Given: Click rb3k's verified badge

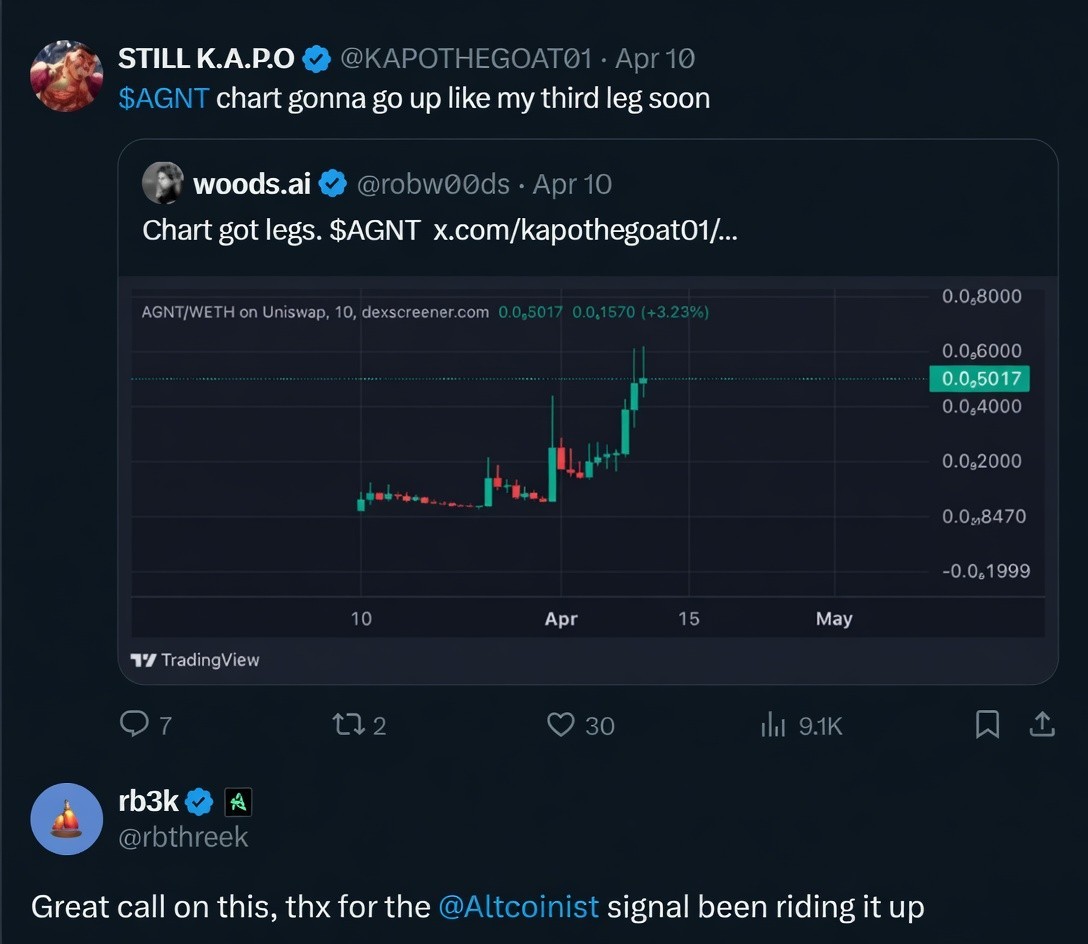Looking at the screenshot, I should coord(199,801).
